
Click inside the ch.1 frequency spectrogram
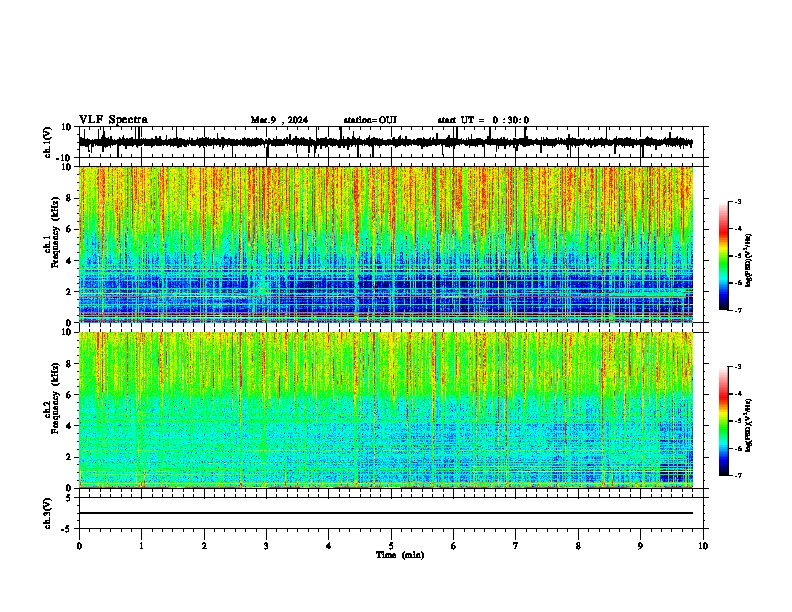coord(386,244)
